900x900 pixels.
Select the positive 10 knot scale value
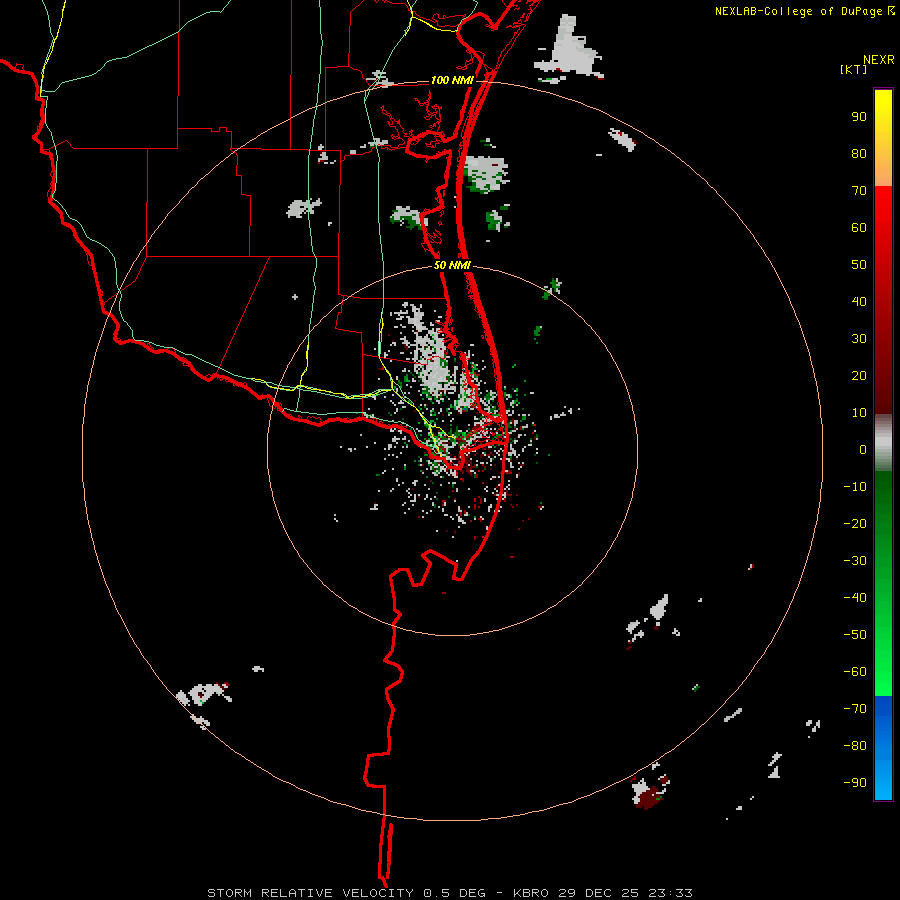(x=859, y=413)
